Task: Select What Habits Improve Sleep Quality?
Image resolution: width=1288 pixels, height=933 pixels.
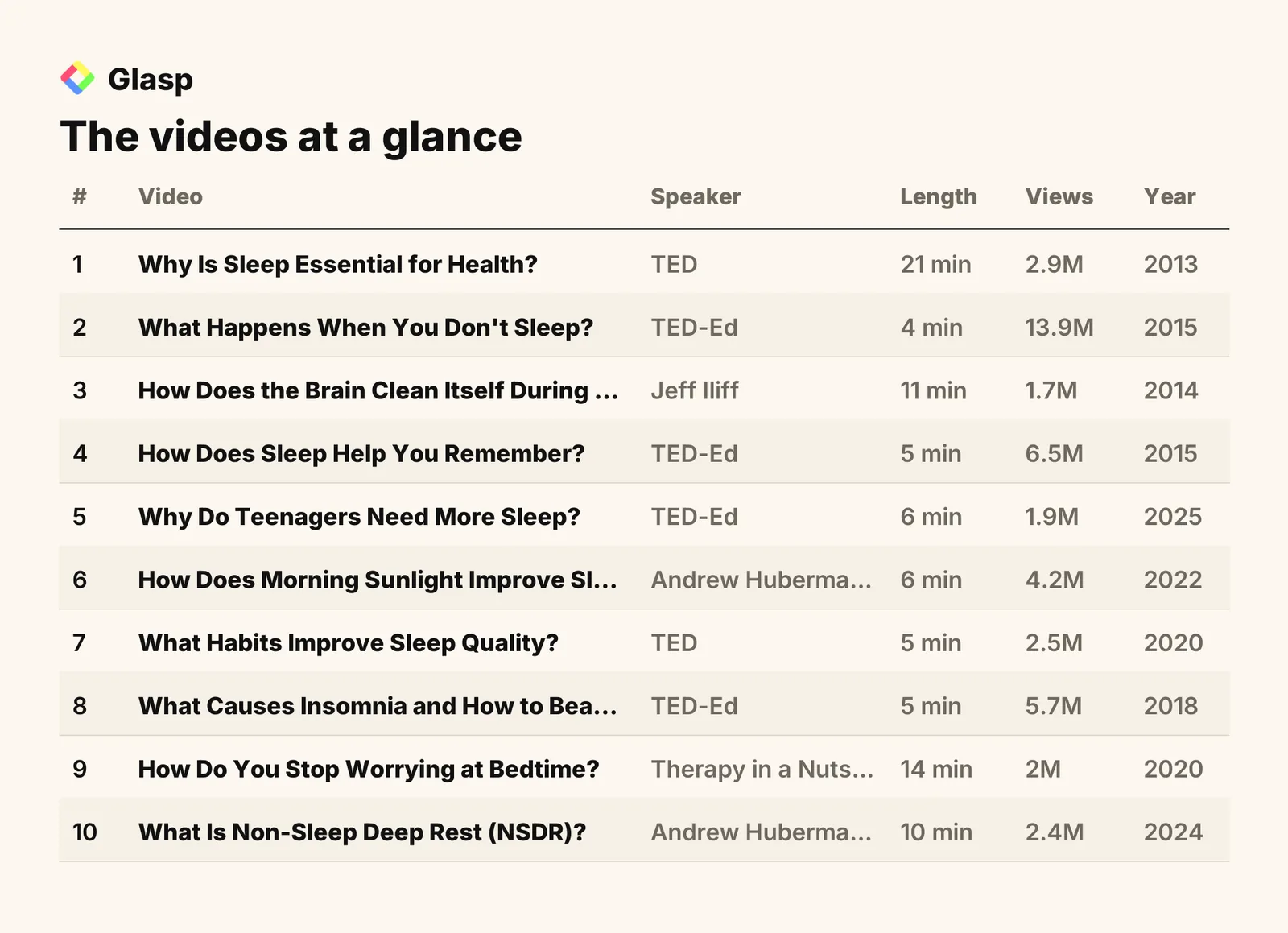Action: click(349, 643)
